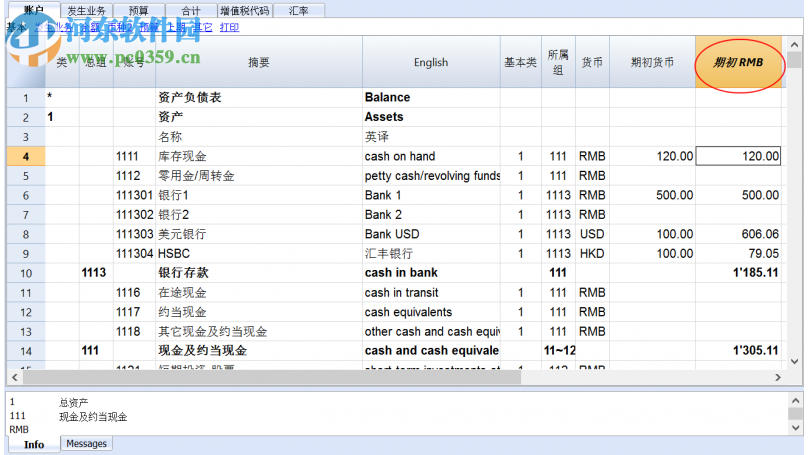Click the 总资产 line in info panel

[x=74, y=402]
